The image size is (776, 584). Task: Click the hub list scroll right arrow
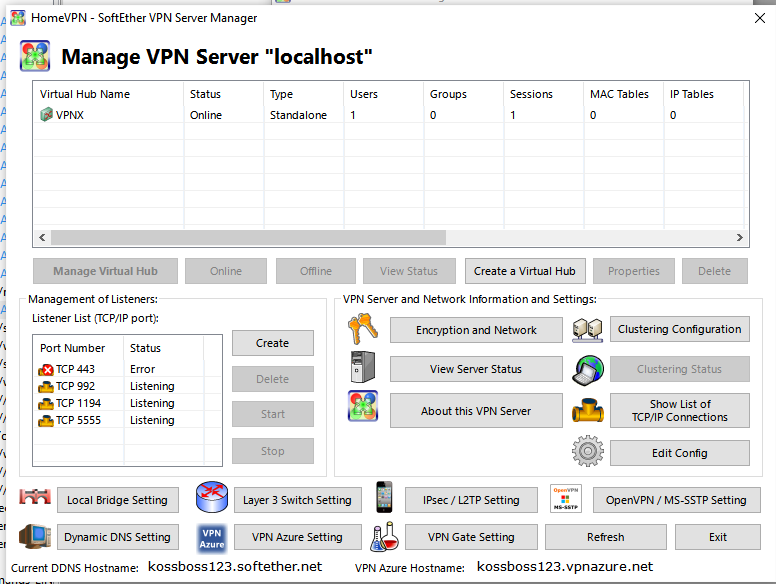click(739, 238)
